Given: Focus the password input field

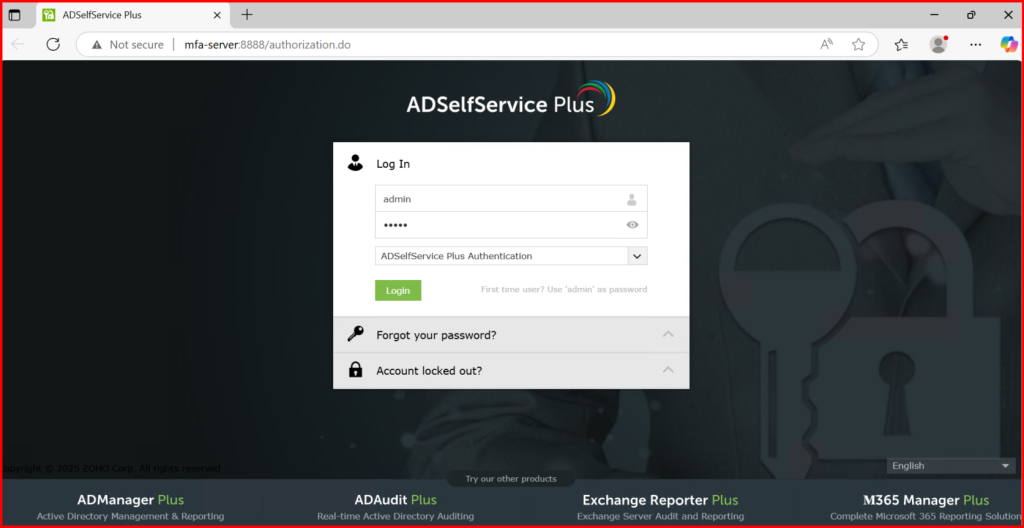Looking at the screenshot, I should pyautogui.click(x=500, y=225).
